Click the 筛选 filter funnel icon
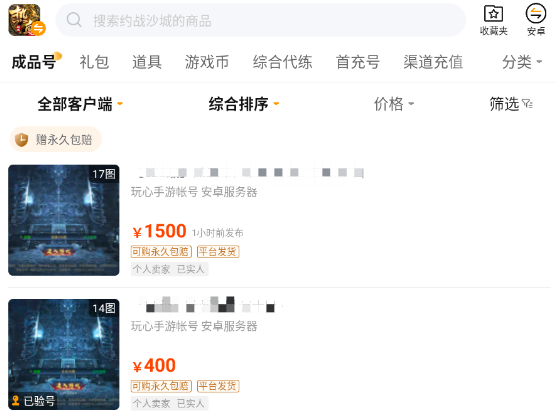The height and width of the screenshot is (413, 557). (527, 104)
